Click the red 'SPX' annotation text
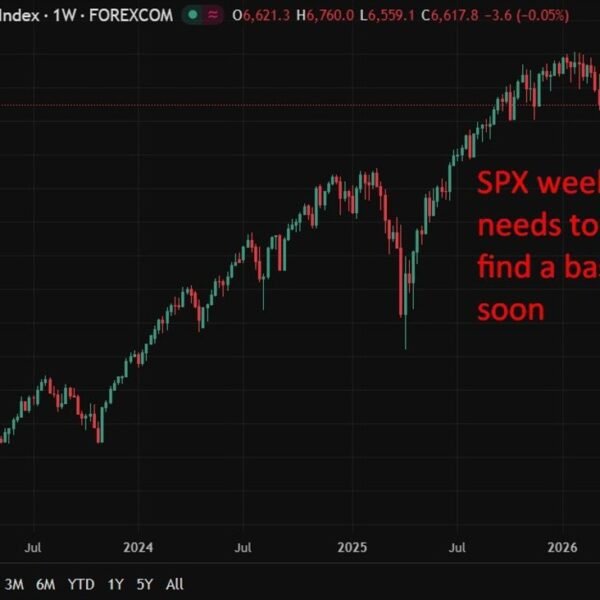The image size is (600, 600). [x=504, y=182]
